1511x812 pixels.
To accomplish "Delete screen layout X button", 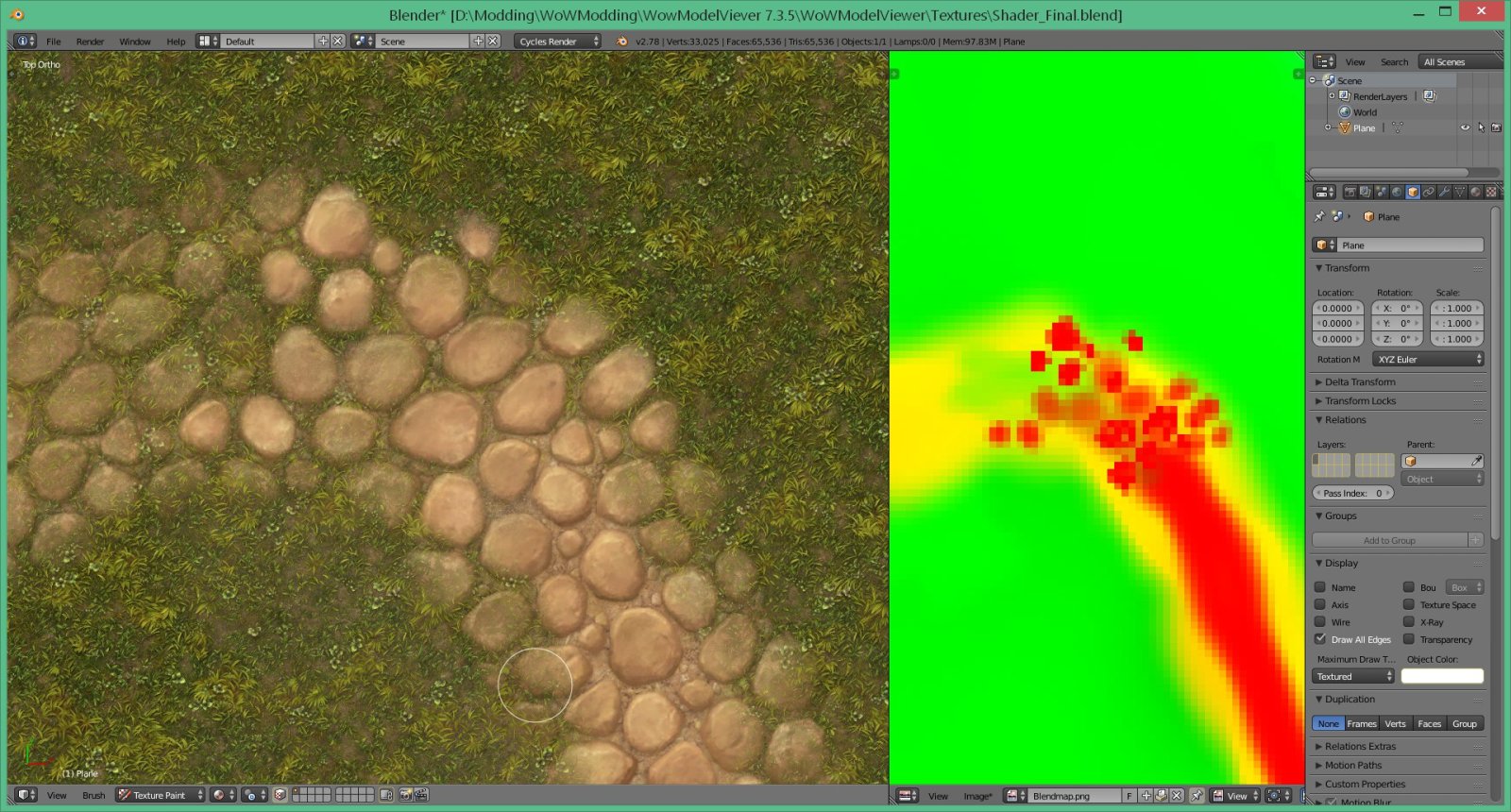I will coord(337,42).
